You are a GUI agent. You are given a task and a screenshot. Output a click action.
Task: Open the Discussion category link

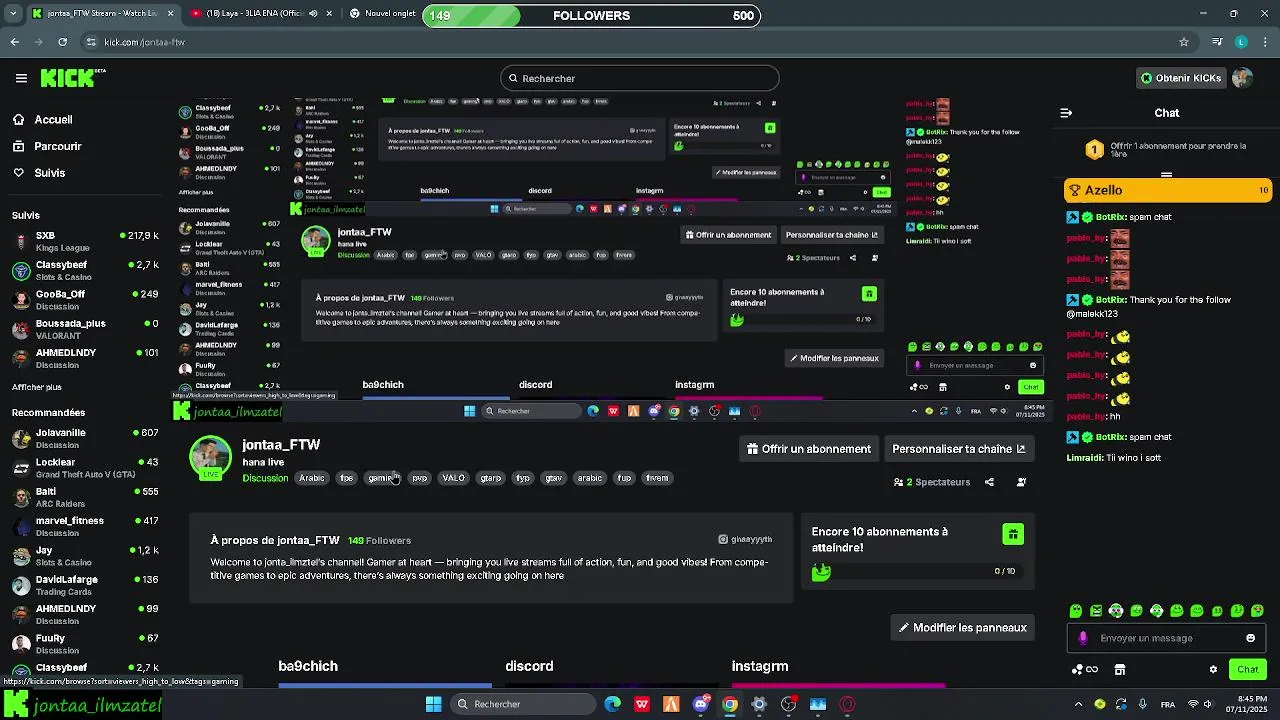[265, 478]
